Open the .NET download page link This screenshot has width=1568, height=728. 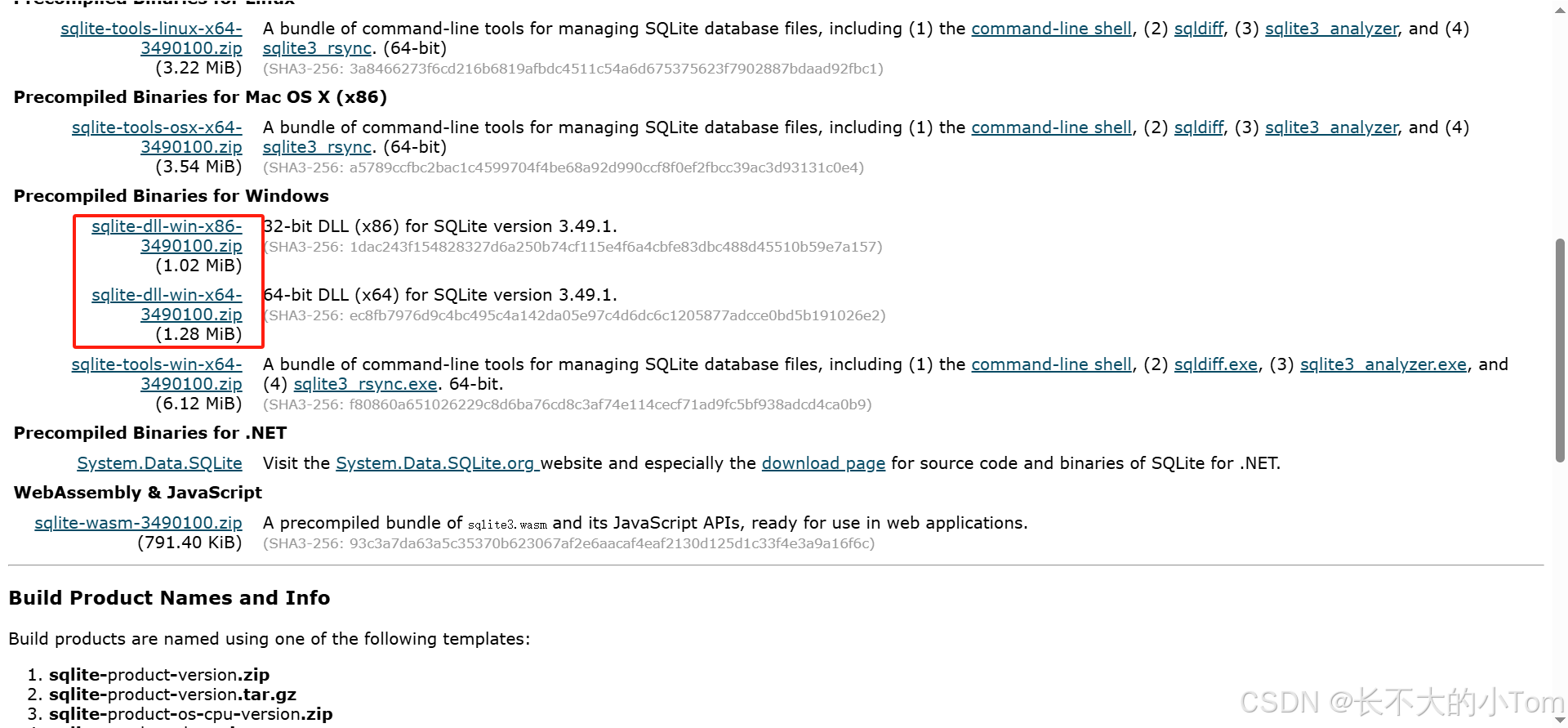pos(823,462)
